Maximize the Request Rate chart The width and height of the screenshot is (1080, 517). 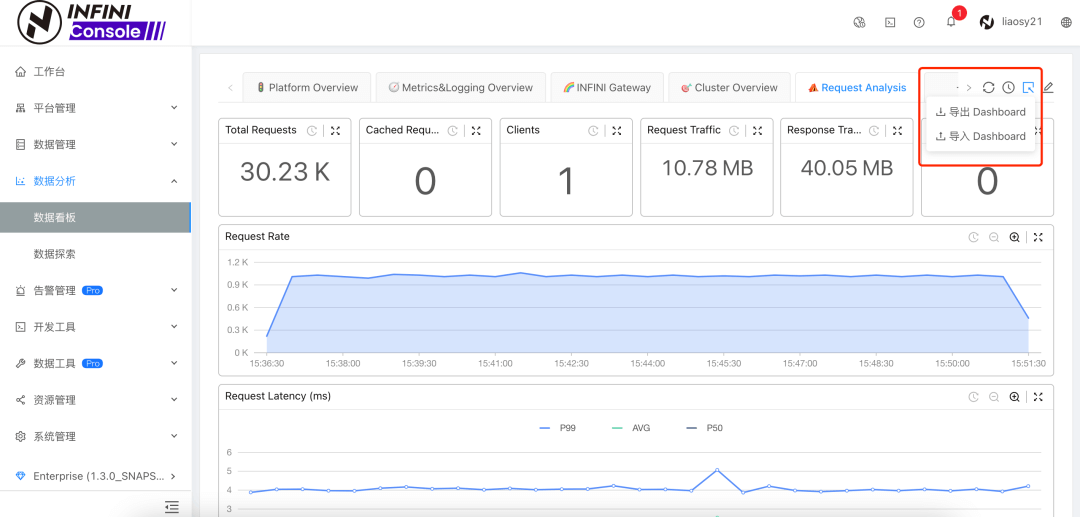1038,237
